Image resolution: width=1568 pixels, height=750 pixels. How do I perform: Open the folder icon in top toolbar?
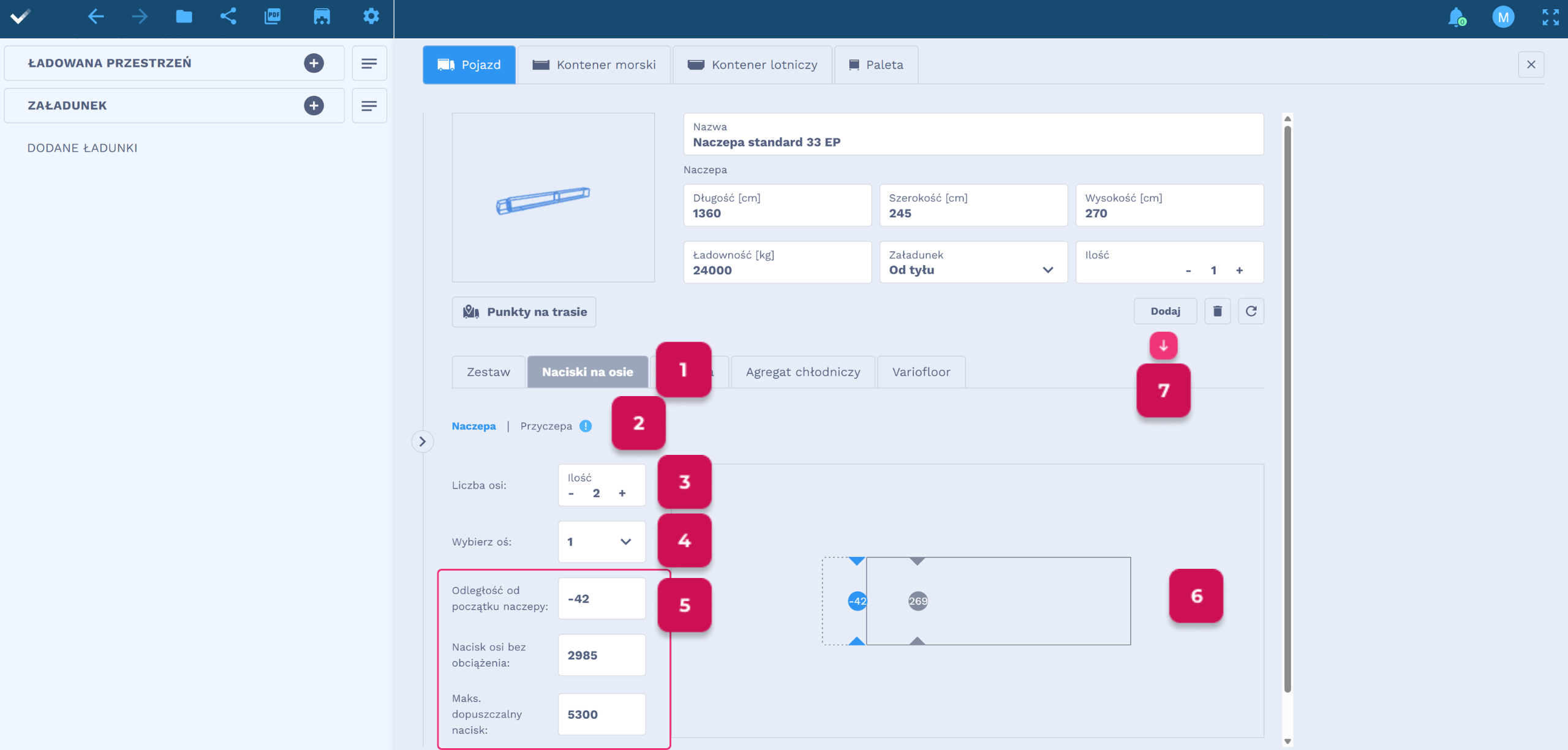tap(184, 17)
